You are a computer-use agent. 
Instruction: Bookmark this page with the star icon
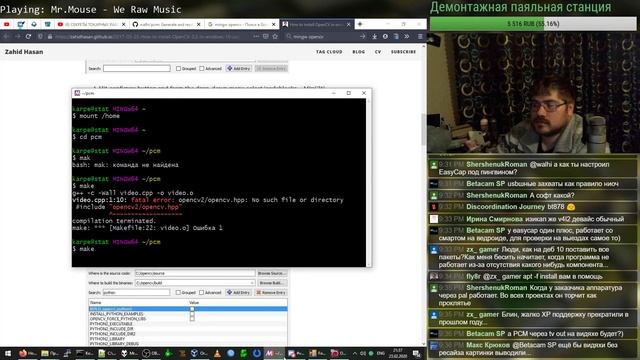(275, 36)
